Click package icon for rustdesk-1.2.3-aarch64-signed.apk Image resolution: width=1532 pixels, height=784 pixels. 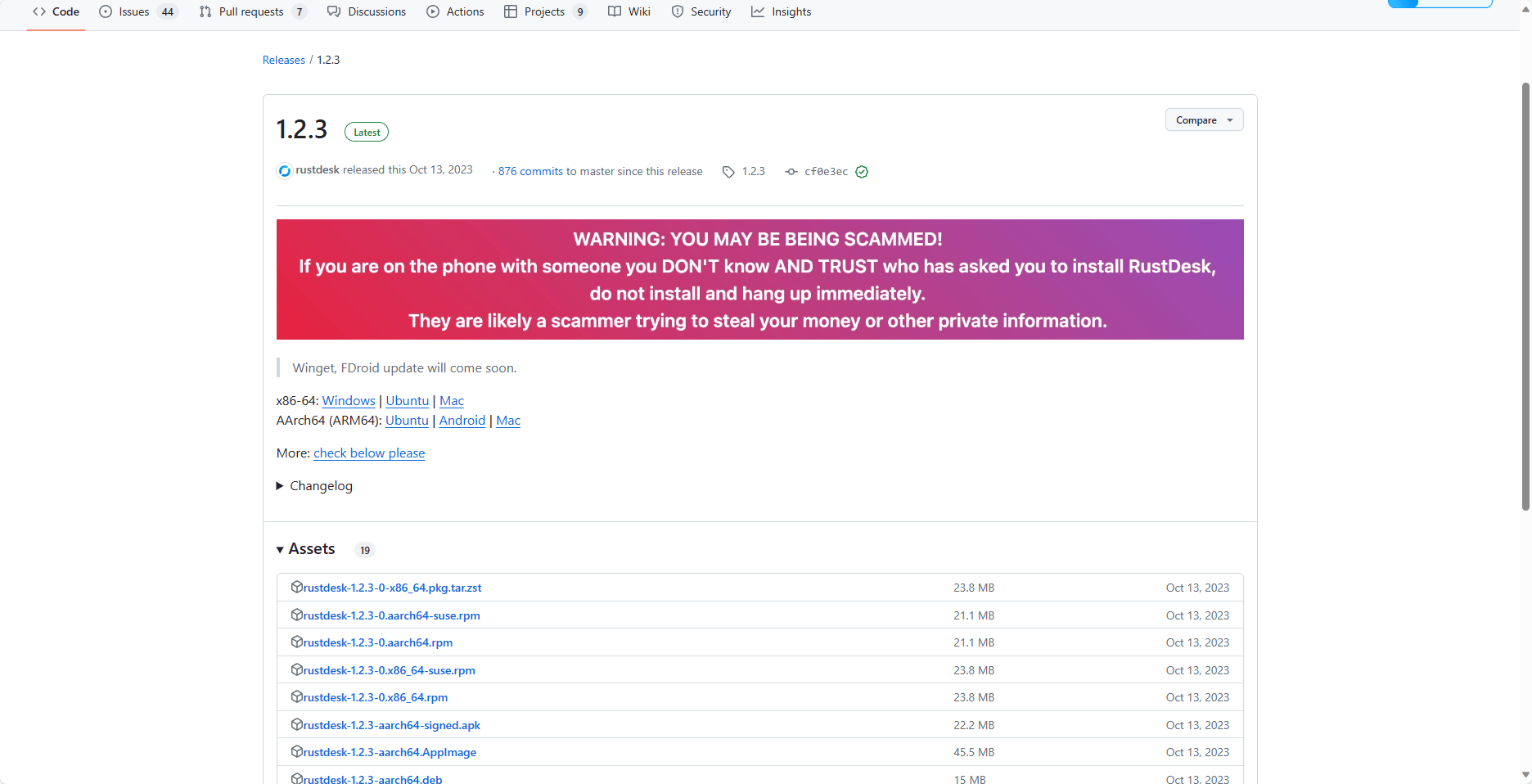pyautogui.click(x=297, y=724)
